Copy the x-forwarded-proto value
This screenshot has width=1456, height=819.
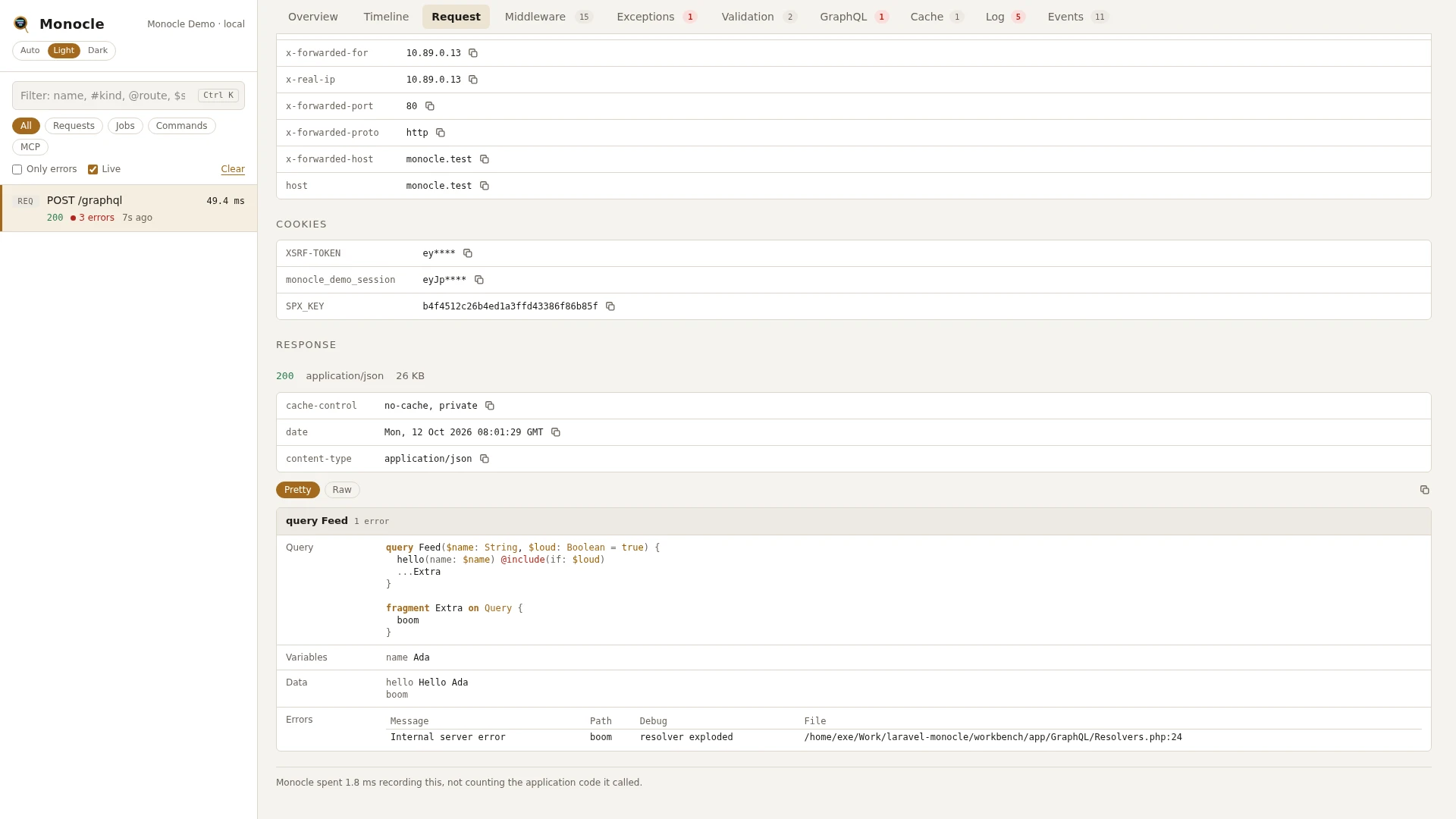click(441, 133)
